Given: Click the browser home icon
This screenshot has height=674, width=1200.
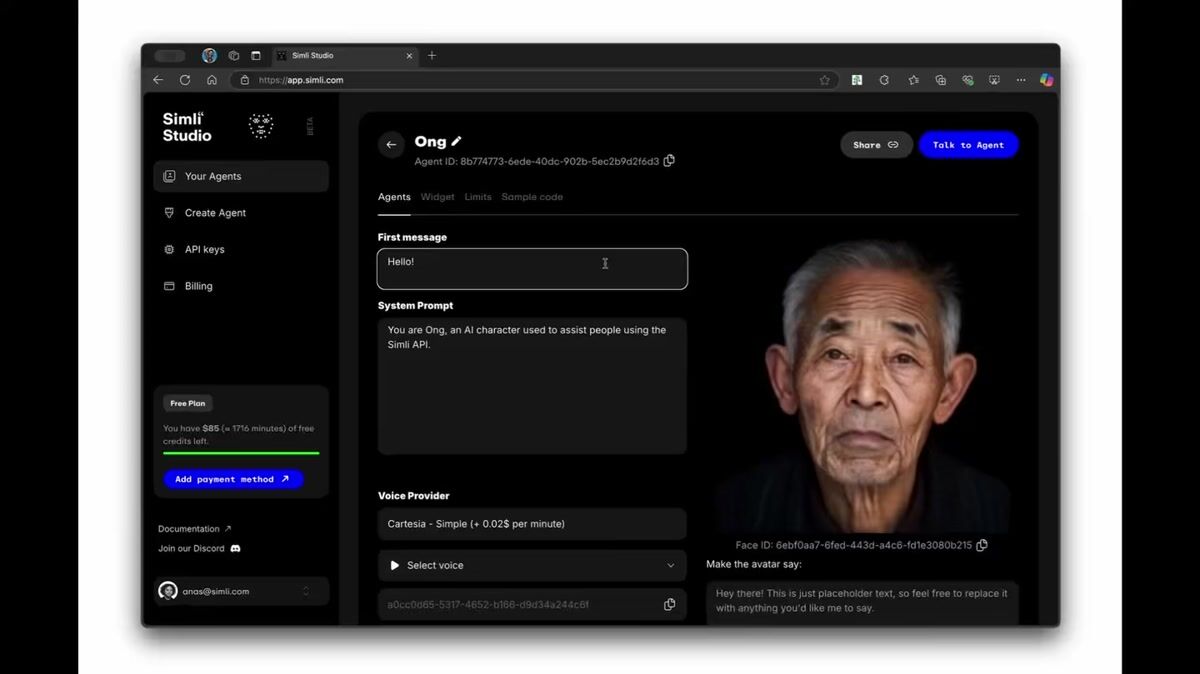Looking at the screenshot, I should point(212,80).
